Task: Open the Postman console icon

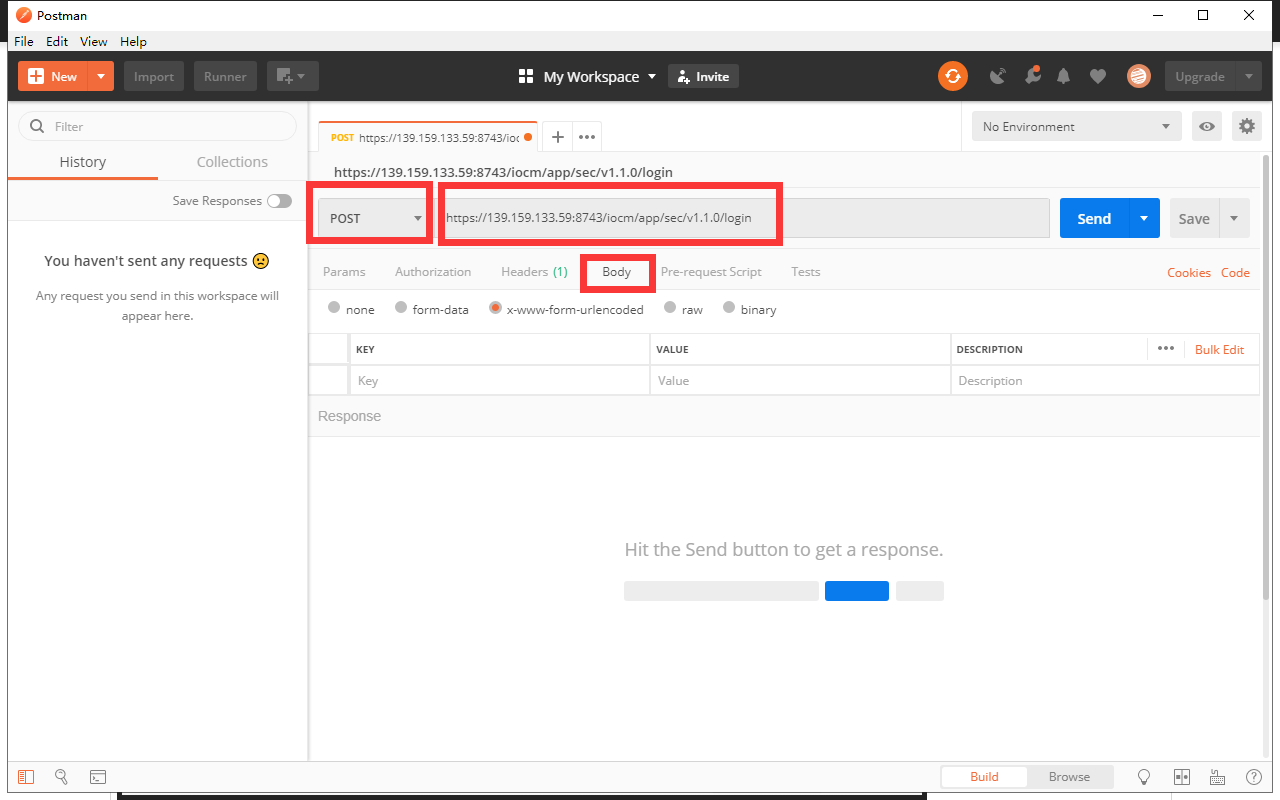Action: [98, 777]
